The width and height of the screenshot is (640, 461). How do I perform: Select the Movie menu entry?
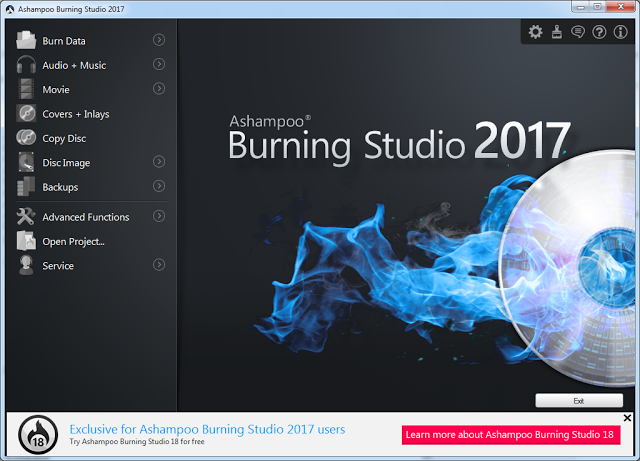(91, 89)
